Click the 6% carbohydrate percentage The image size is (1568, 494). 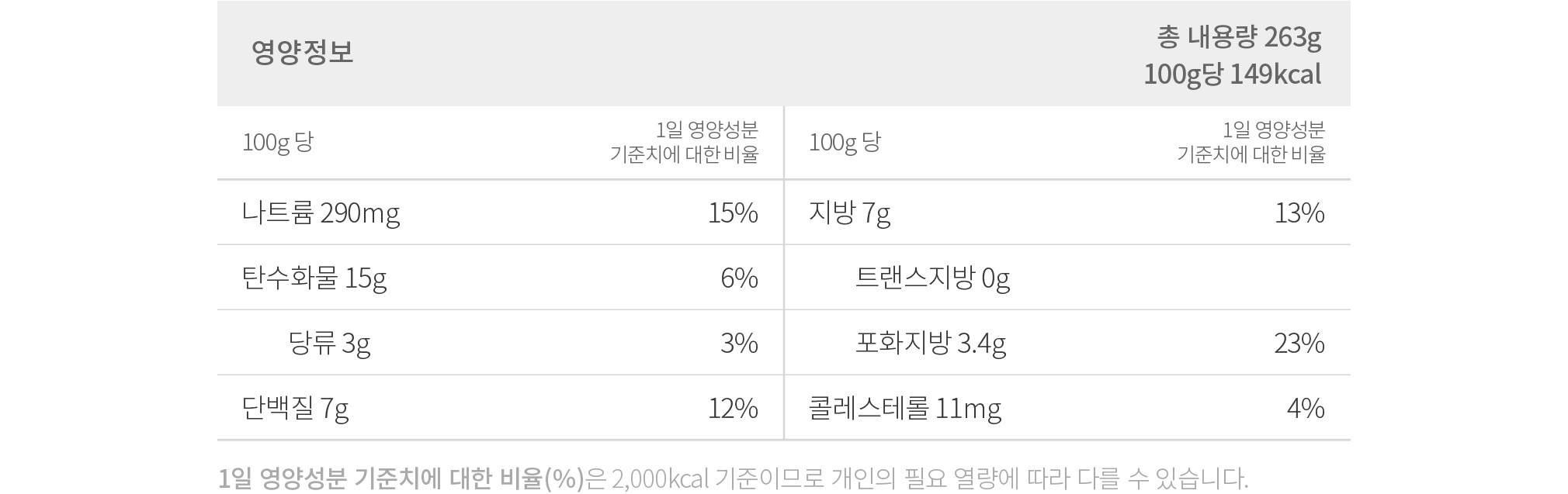click(x=739, y=278)
